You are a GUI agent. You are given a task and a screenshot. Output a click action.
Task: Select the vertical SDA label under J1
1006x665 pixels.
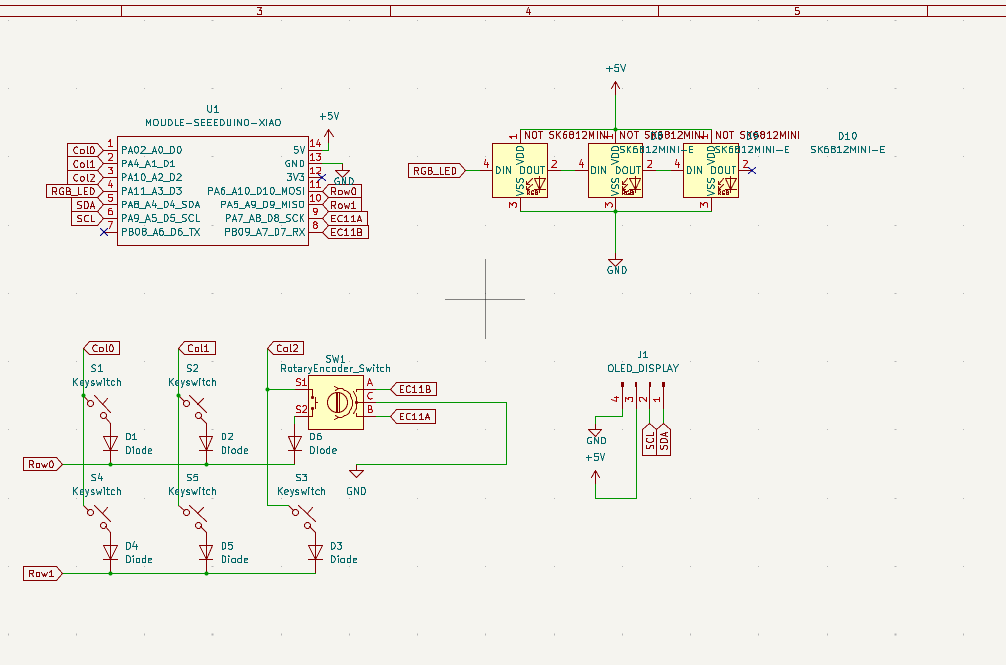click(x=663, y=440)
